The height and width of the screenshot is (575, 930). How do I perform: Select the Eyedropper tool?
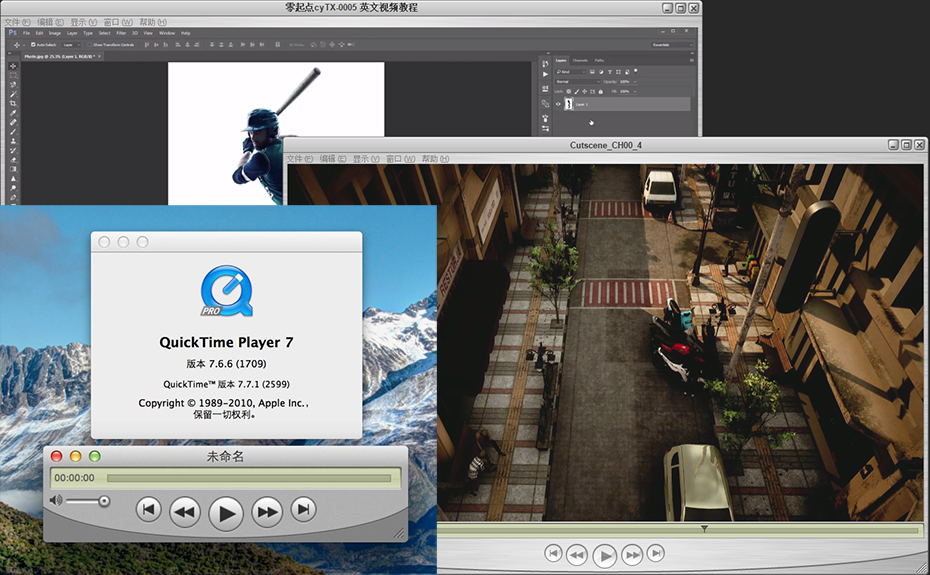(13, 113)
